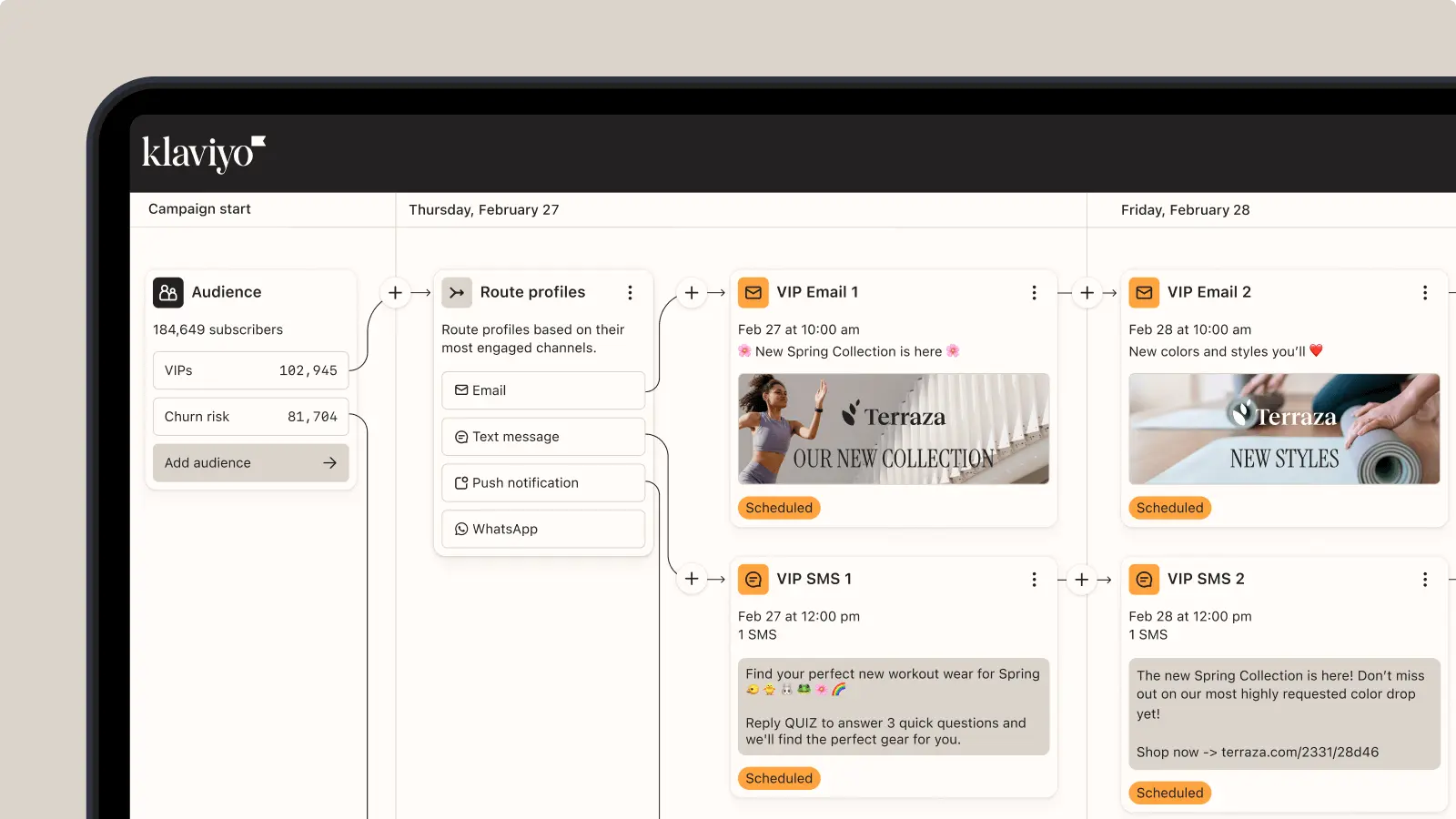Click the Add audience button
The width and height of the screenshot is (1456, 819).
250,462
